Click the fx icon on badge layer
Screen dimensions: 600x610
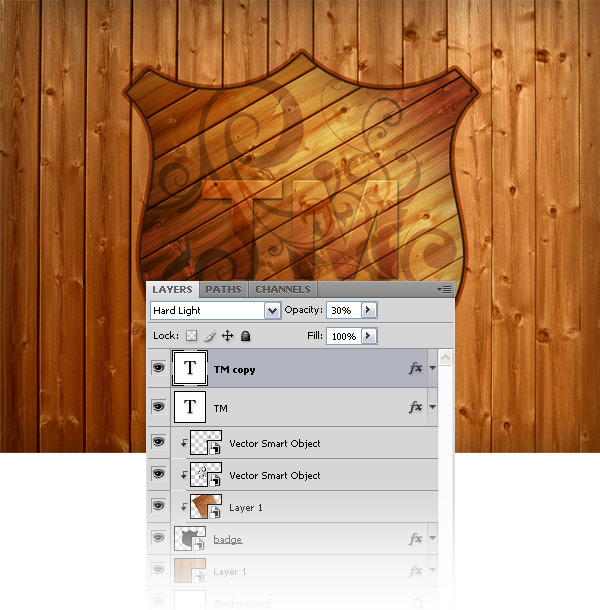coord(416,539)
